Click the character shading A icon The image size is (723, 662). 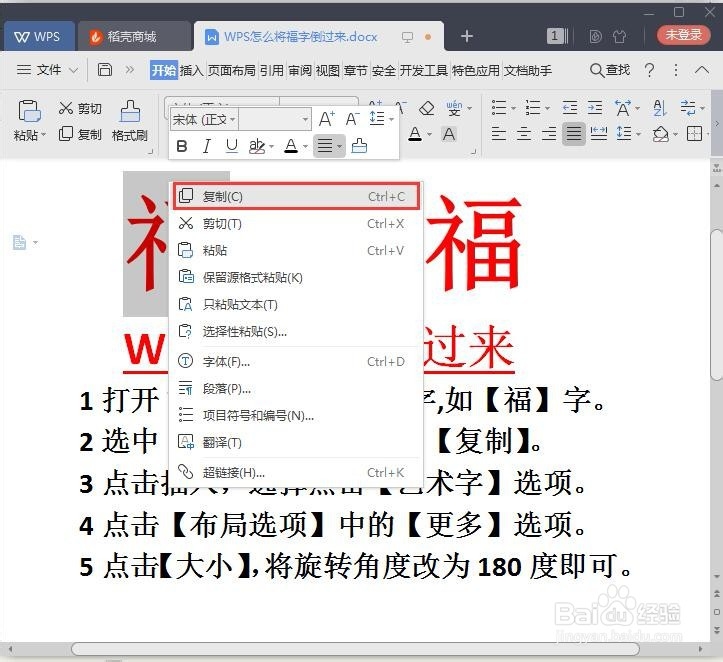click(449, 134)
